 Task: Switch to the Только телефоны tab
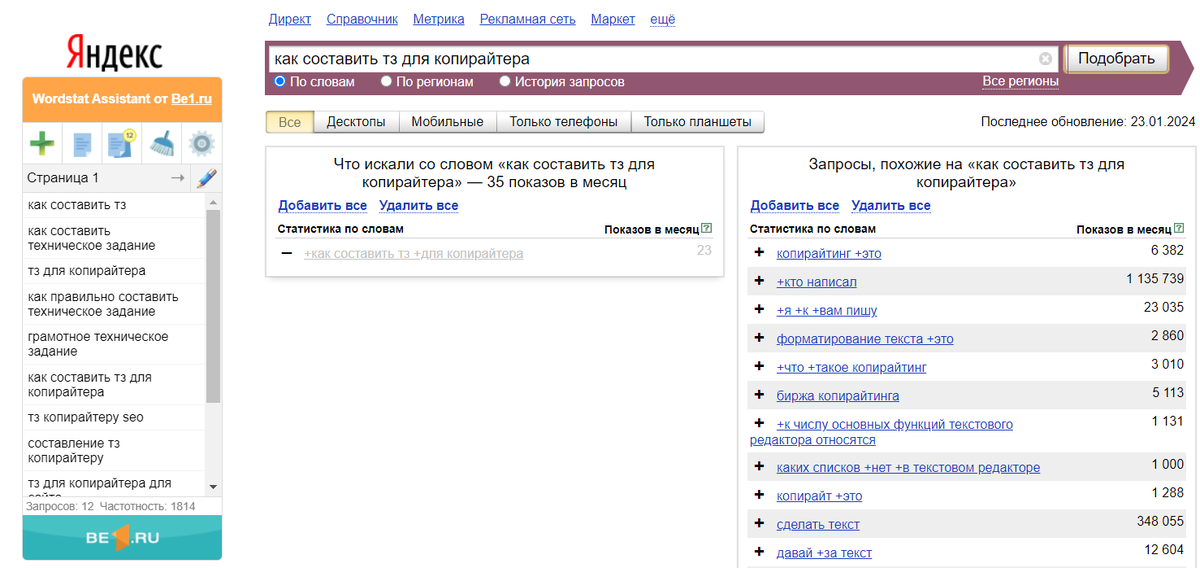click(564, 122)
